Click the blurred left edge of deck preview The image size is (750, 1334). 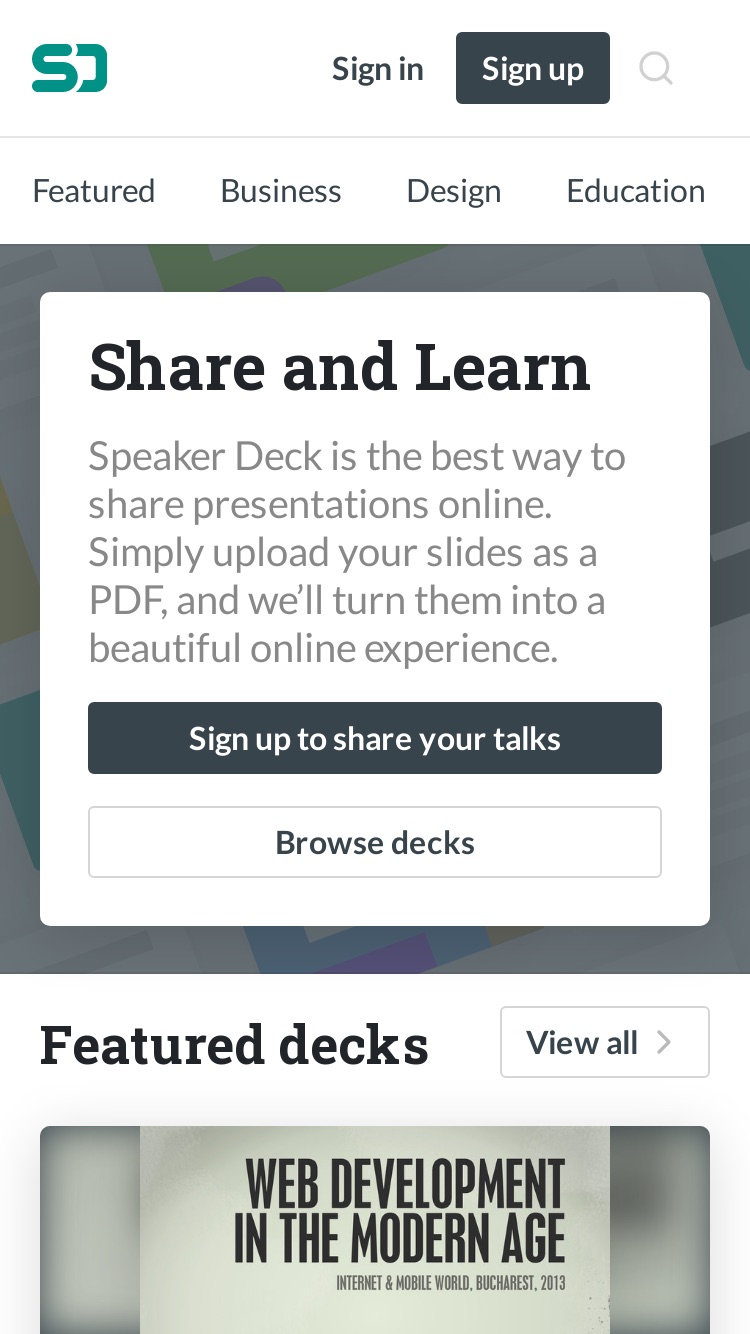tap(90, 1230)
